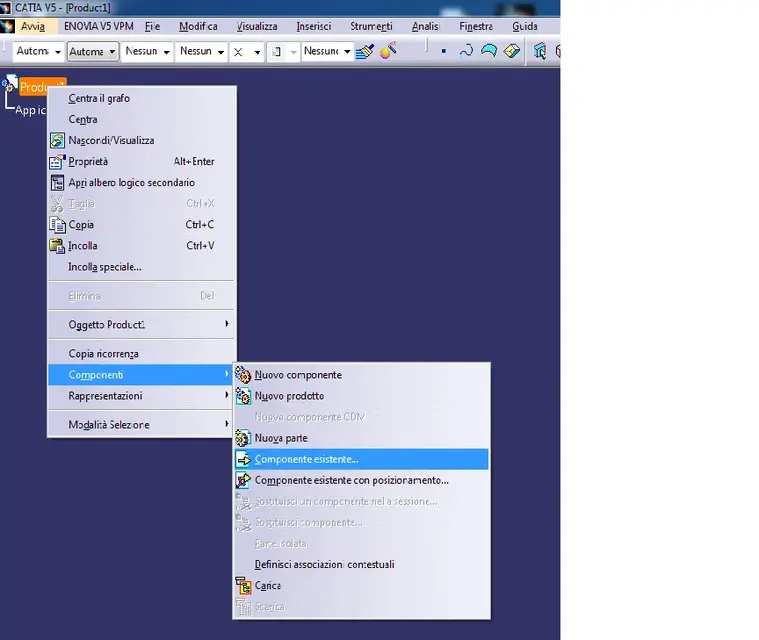759x640 pixels.
Task: Open the Avvia menu
Action: click(32, 26)
